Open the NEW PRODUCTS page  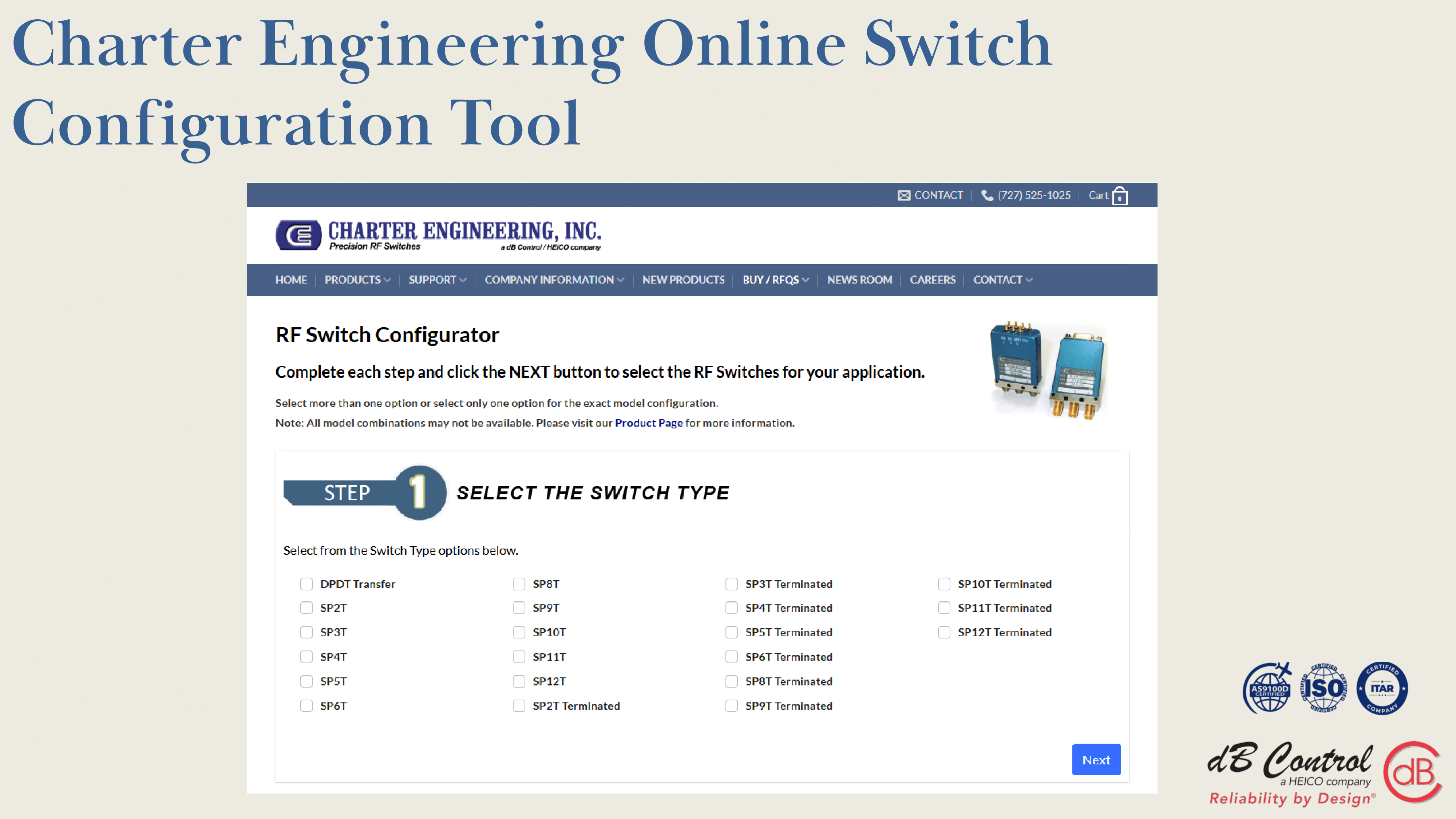[683, 280]
